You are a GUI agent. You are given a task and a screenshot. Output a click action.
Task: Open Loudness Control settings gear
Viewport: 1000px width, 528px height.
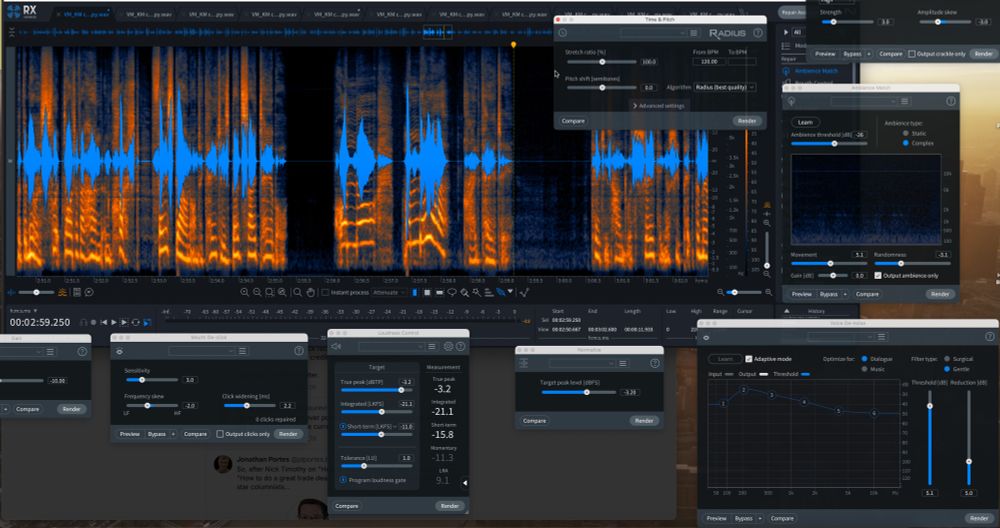pyautogui.click(x=448, y=346)
